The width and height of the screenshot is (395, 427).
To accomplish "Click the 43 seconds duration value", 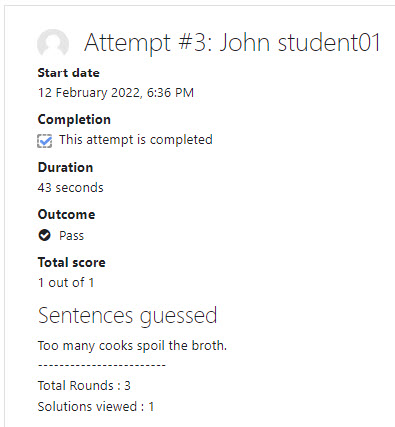I will [x=71, y=188].
